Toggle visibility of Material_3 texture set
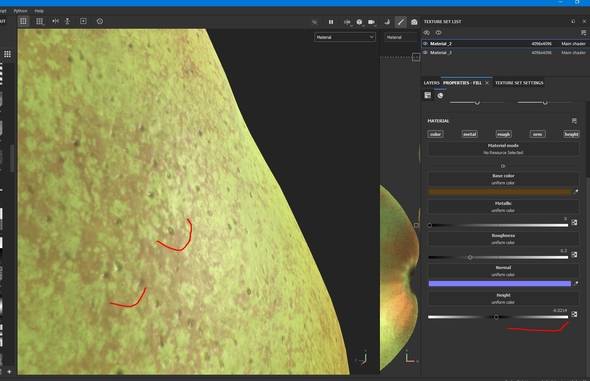The height and width of the screenshot is (381, 590). pyautogui.click(x=426, y=53)
